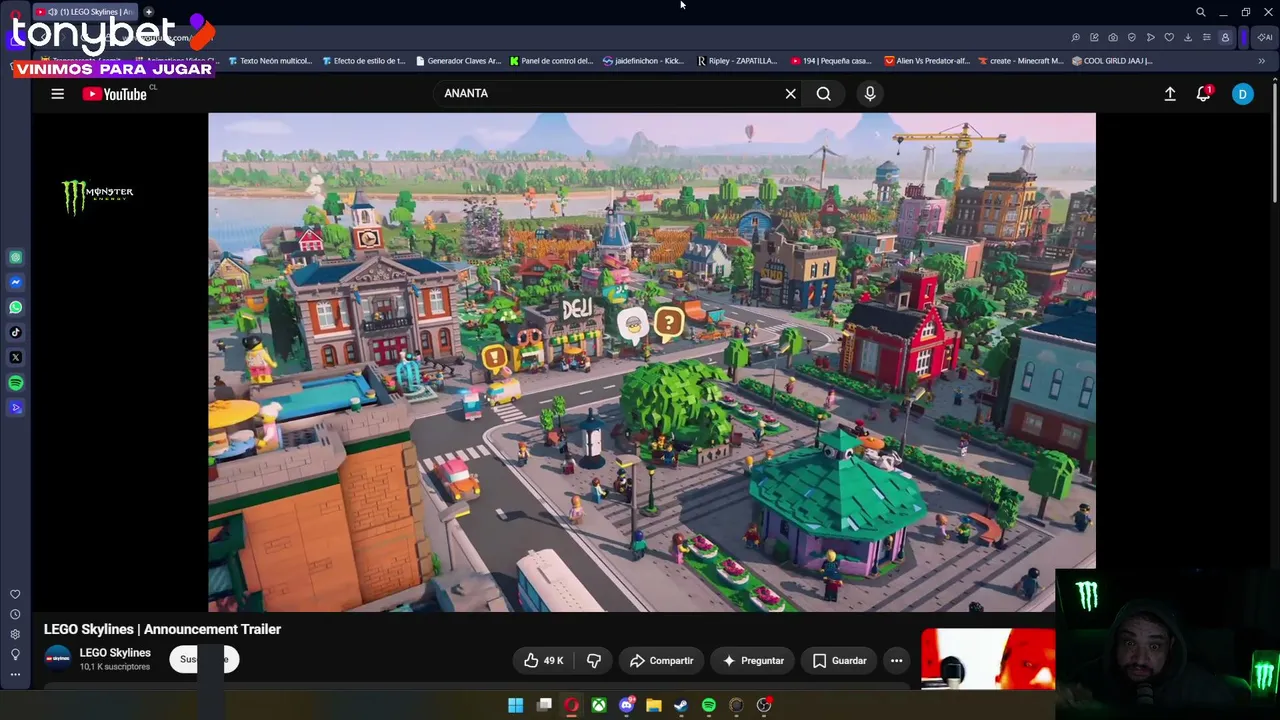Open the sidebar heart favorites panel
Image resolution: width=1280 pixels, height=720 pixels.
click(15, 595)
